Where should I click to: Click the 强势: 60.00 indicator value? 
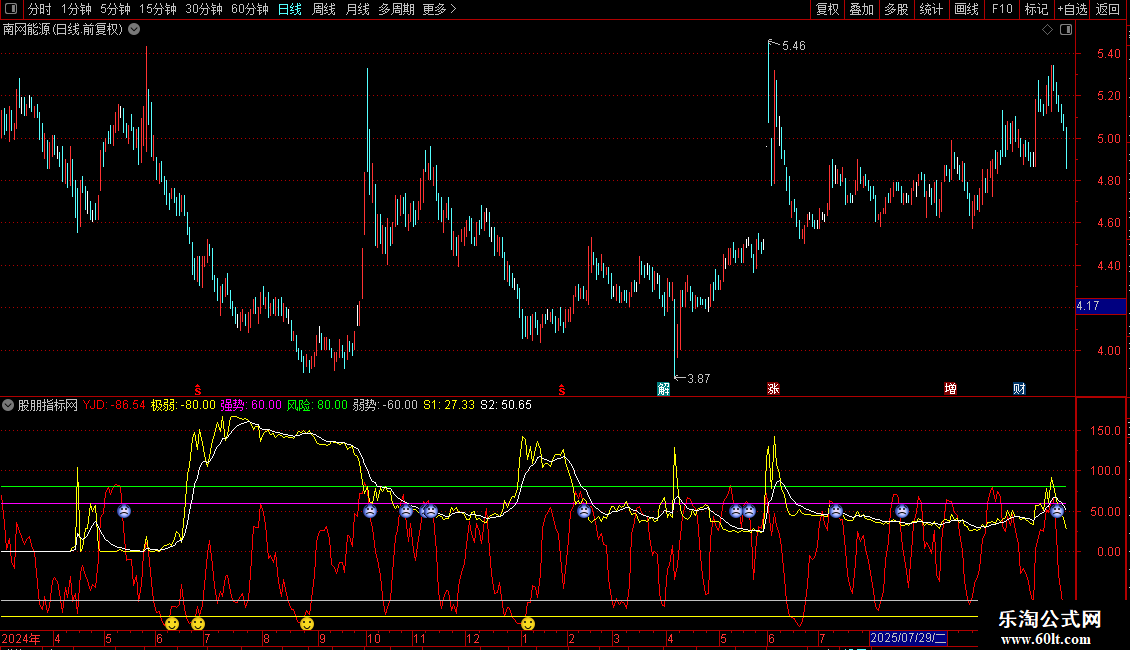pyautogui.click(x=251, y=405)
